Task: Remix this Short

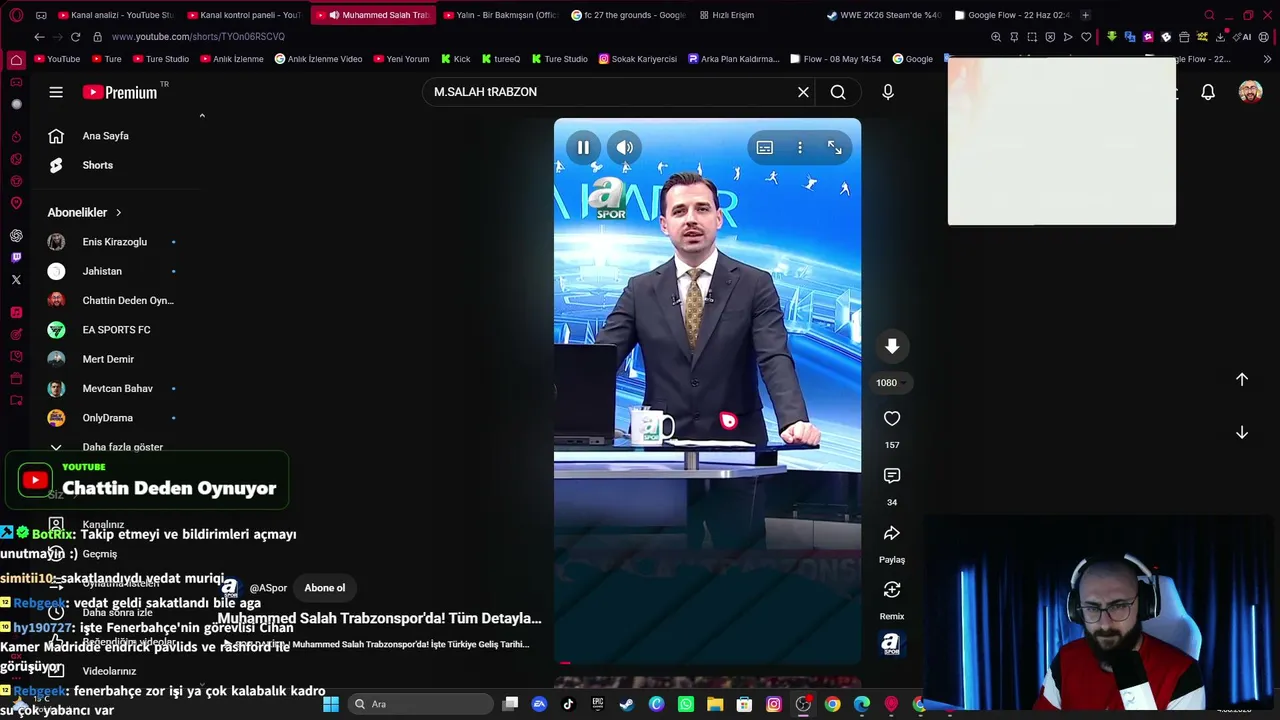Action: click(892, 591)
